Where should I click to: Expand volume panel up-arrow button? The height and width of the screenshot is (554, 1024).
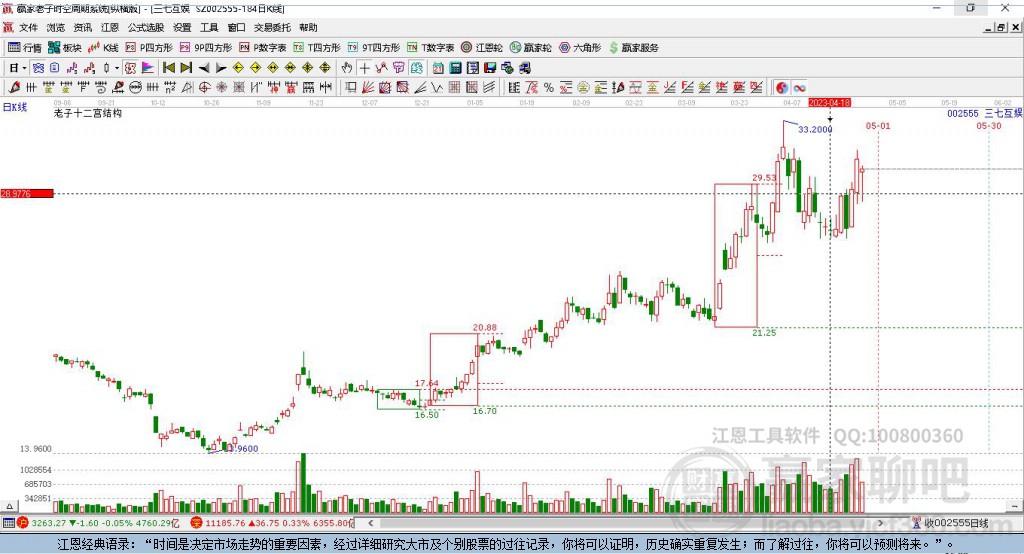(x=9, y=506)
